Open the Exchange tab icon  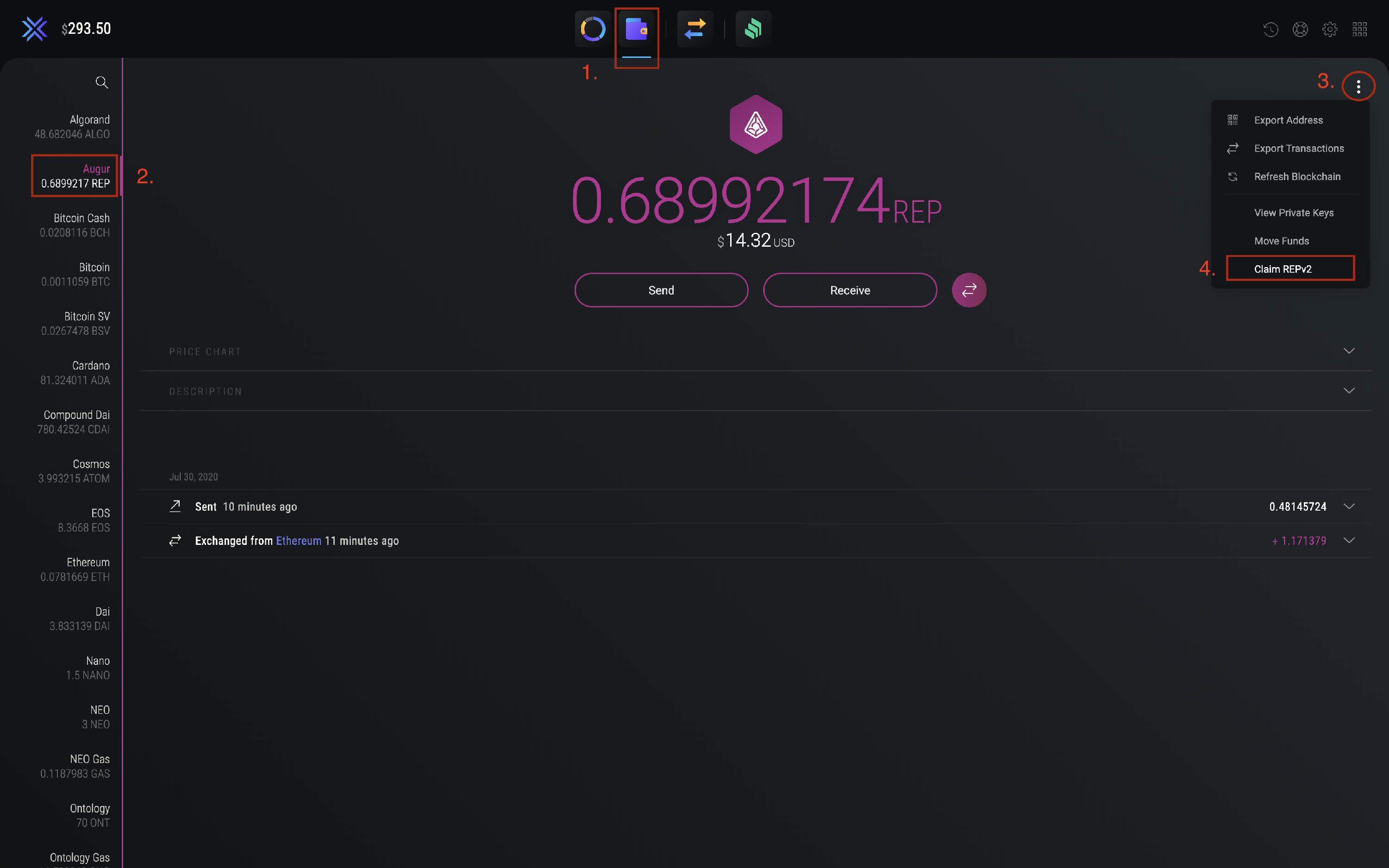point(695,29)
